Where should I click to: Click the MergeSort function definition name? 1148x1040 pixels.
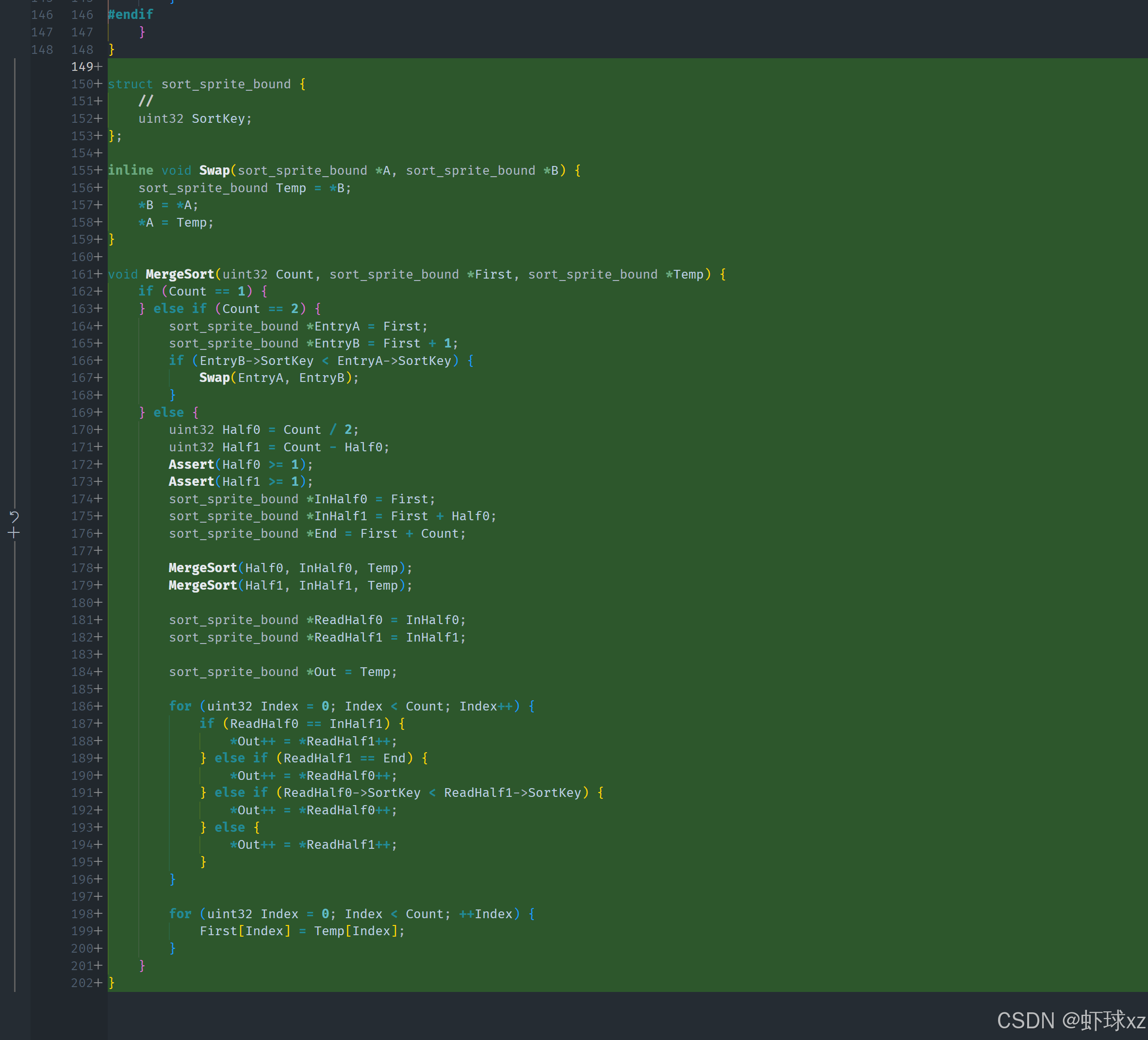(180, 274)
